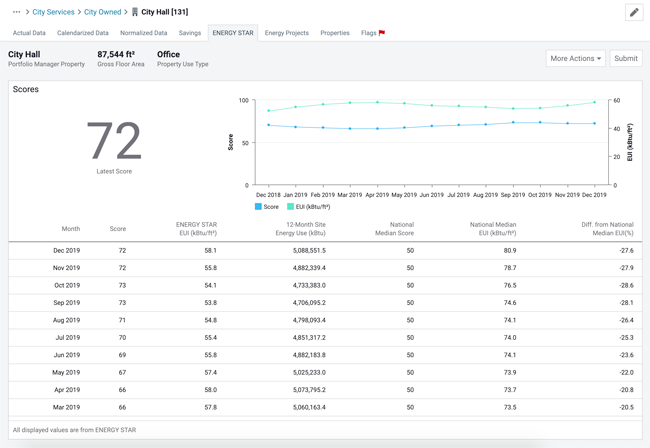Open the Calendarized Data tab
The height and width of the screenshot is (448, 650).
click(83, 33)
